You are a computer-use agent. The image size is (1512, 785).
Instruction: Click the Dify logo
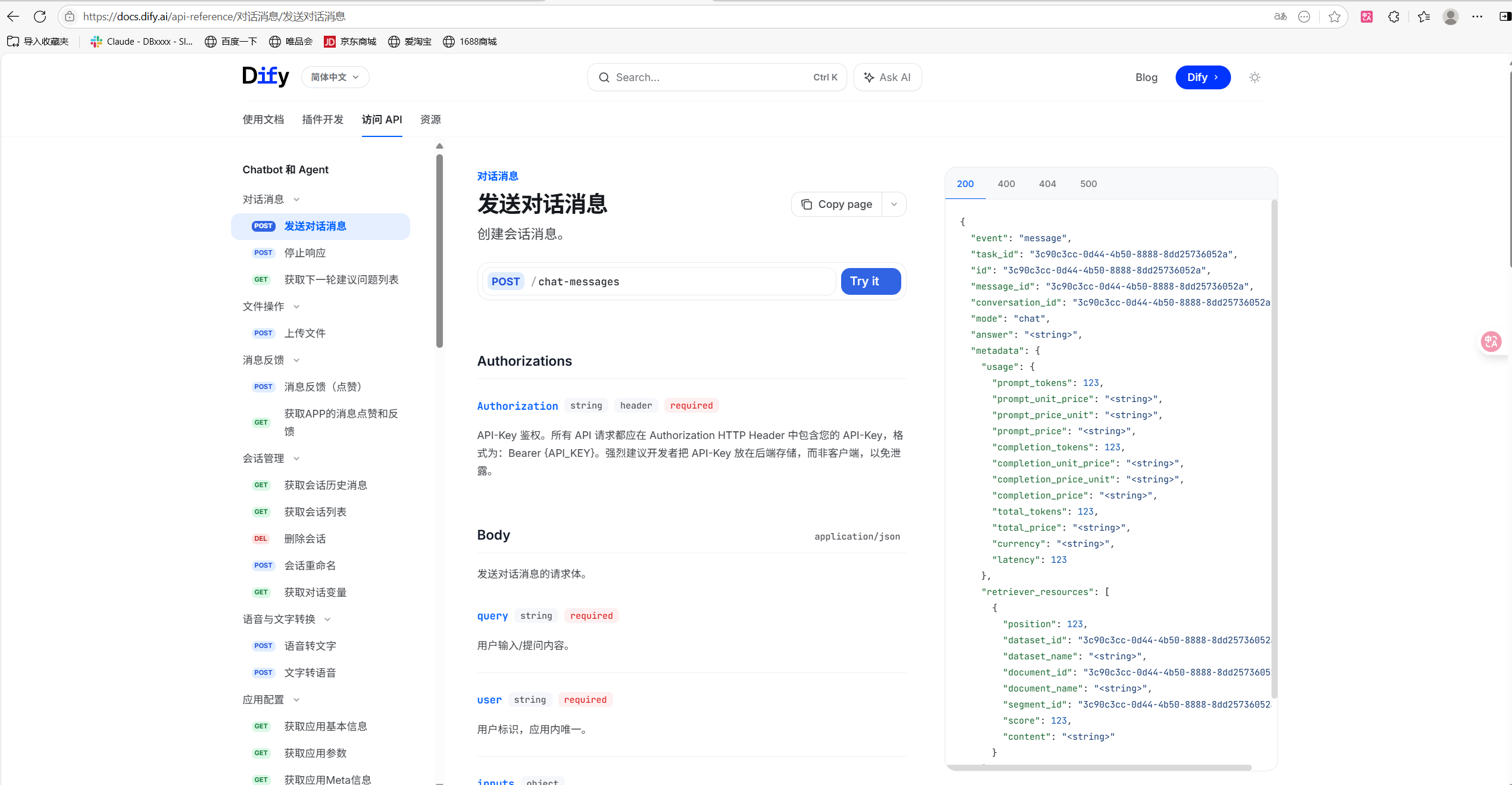pyautogui.click(x=265, y=76)
